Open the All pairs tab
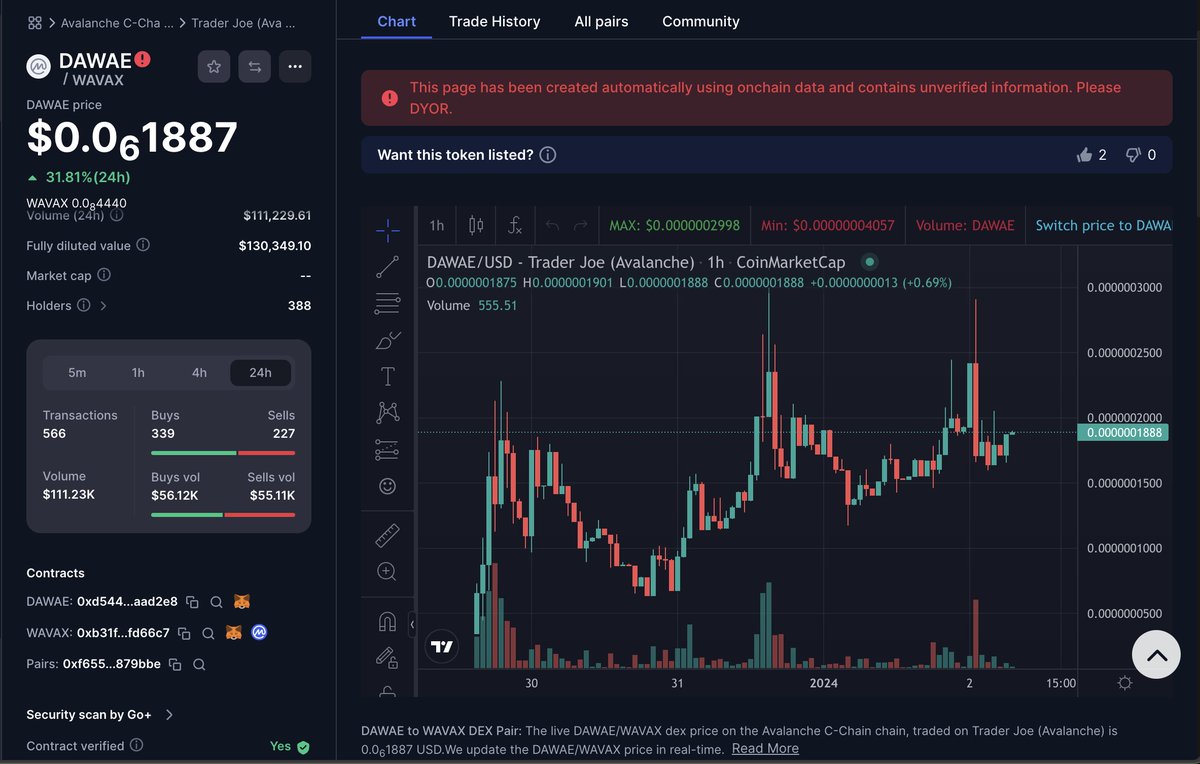 601,21
